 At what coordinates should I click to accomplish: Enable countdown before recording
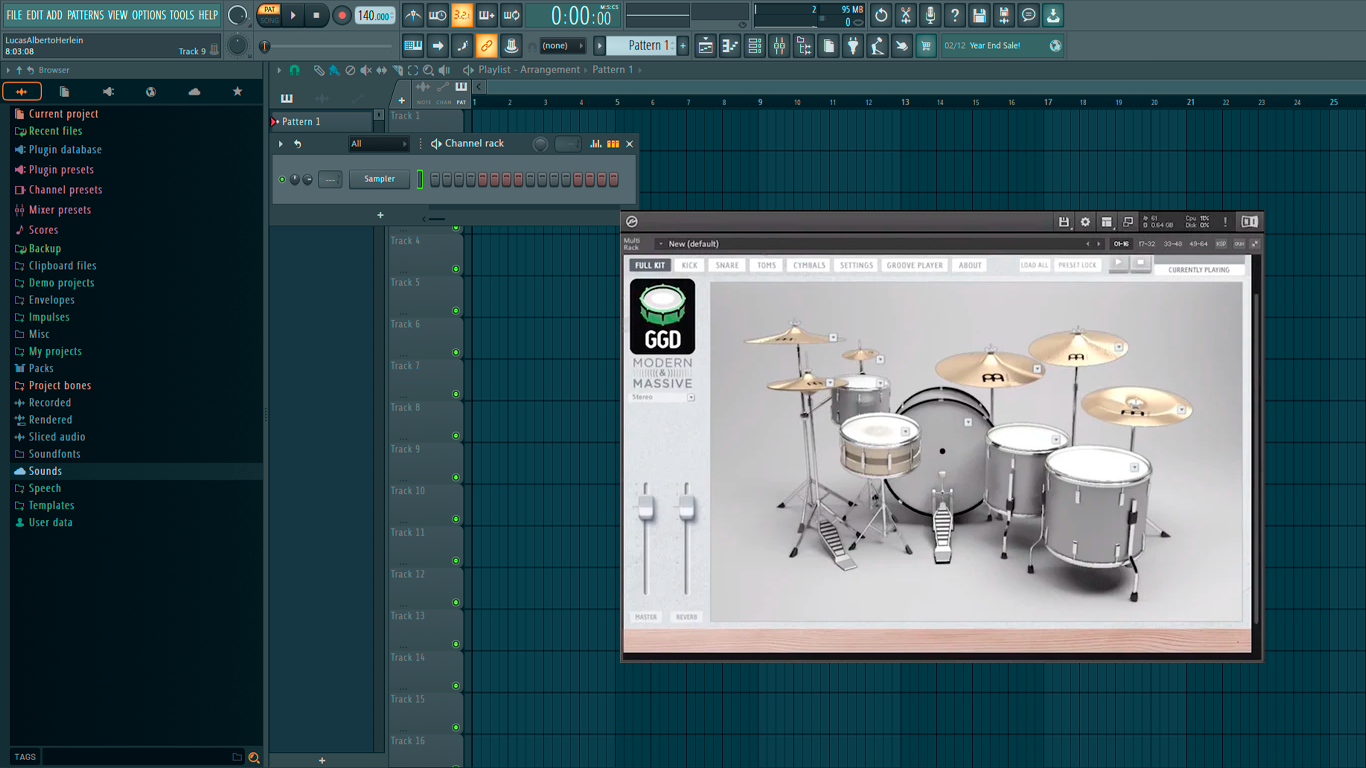[x=462, y=15]
